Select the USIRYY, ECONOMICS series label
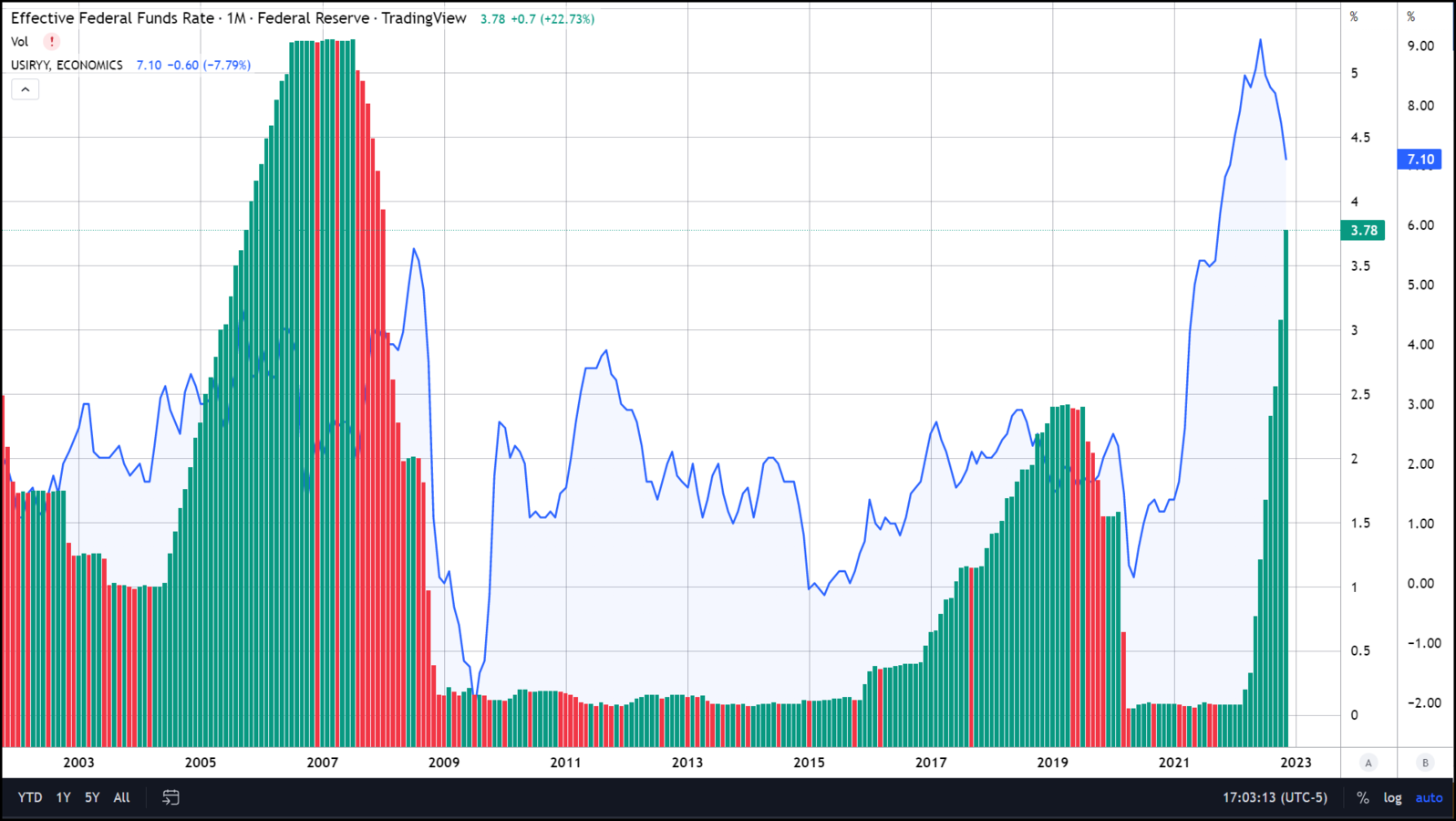The width and height of the screenshot is (1456, 821). click(x=67, y=65)
